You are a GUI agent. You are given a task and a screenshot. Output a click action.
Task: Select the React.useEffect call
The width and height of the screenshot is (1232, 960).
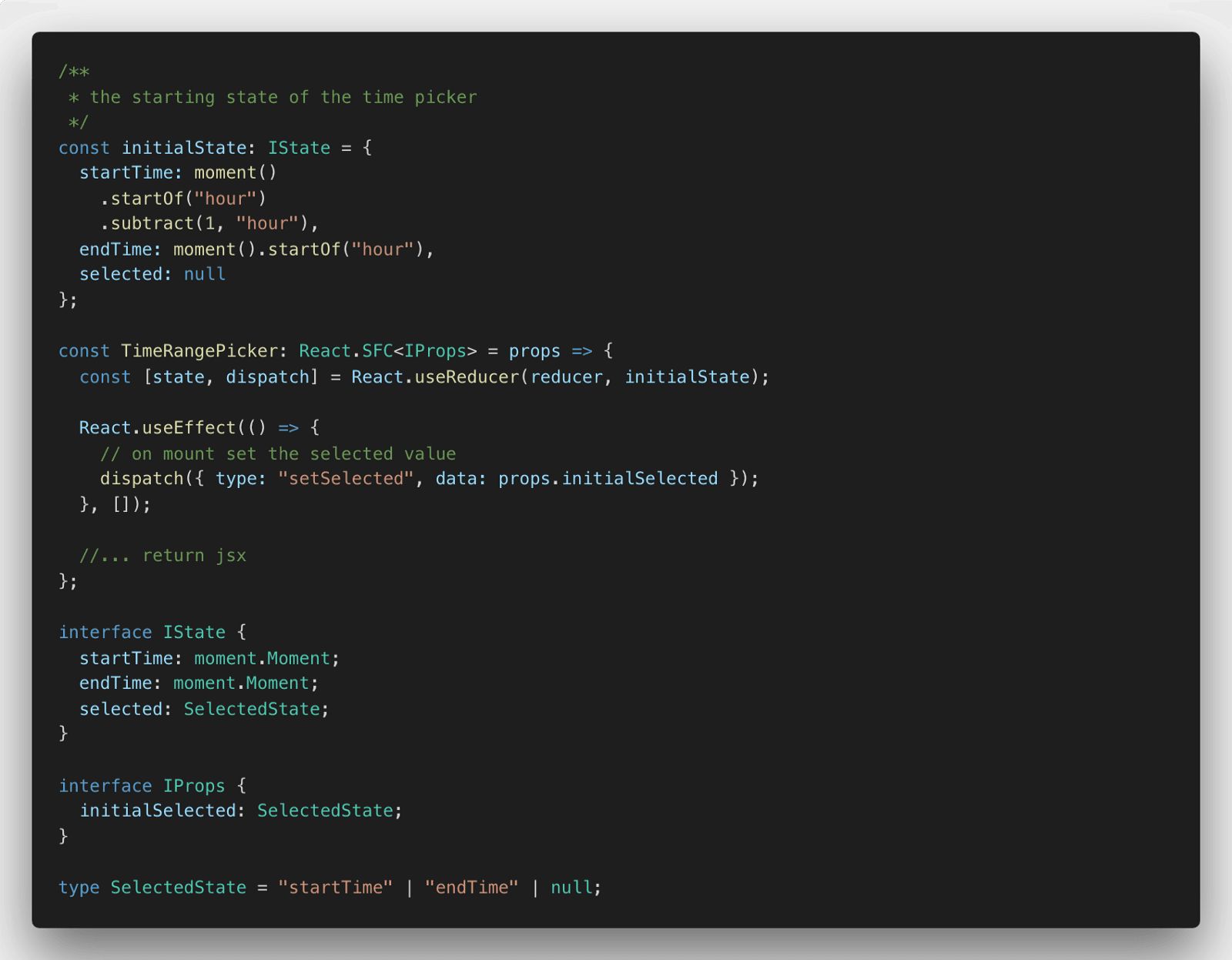[x=156, y=427]
